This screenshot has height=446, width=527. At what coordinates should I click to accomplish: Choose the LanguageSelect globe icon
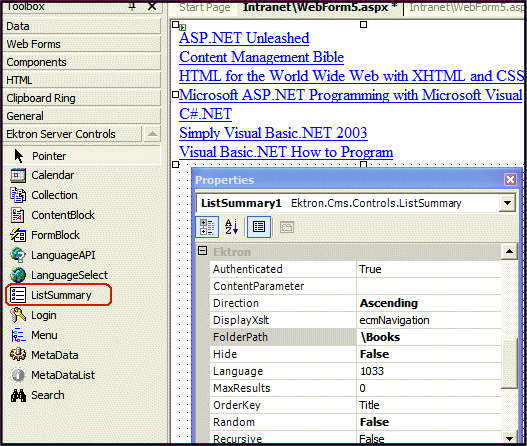pos(18,275)
